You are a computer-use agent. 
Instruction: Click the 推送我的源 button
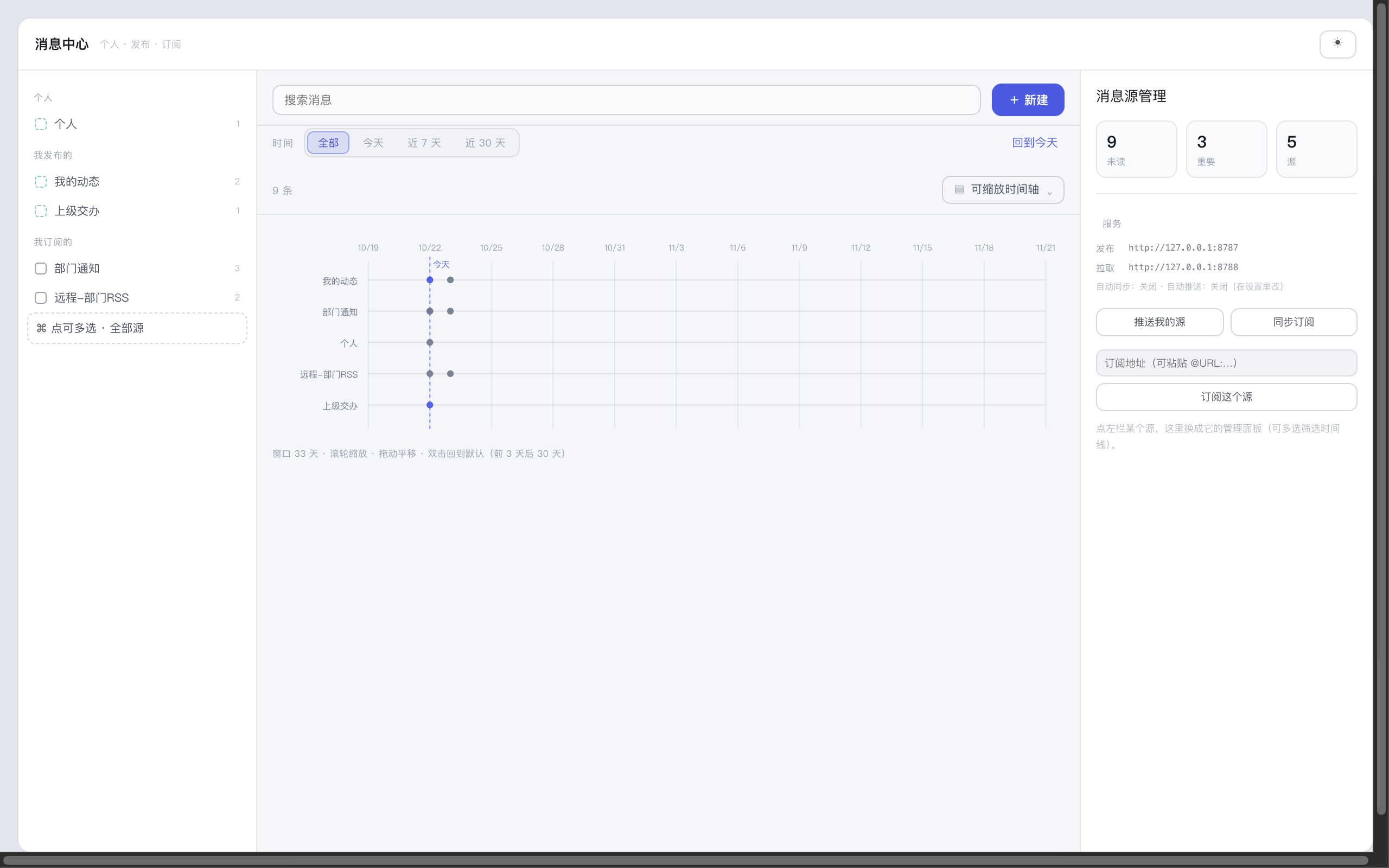(x=1159, y=322)
